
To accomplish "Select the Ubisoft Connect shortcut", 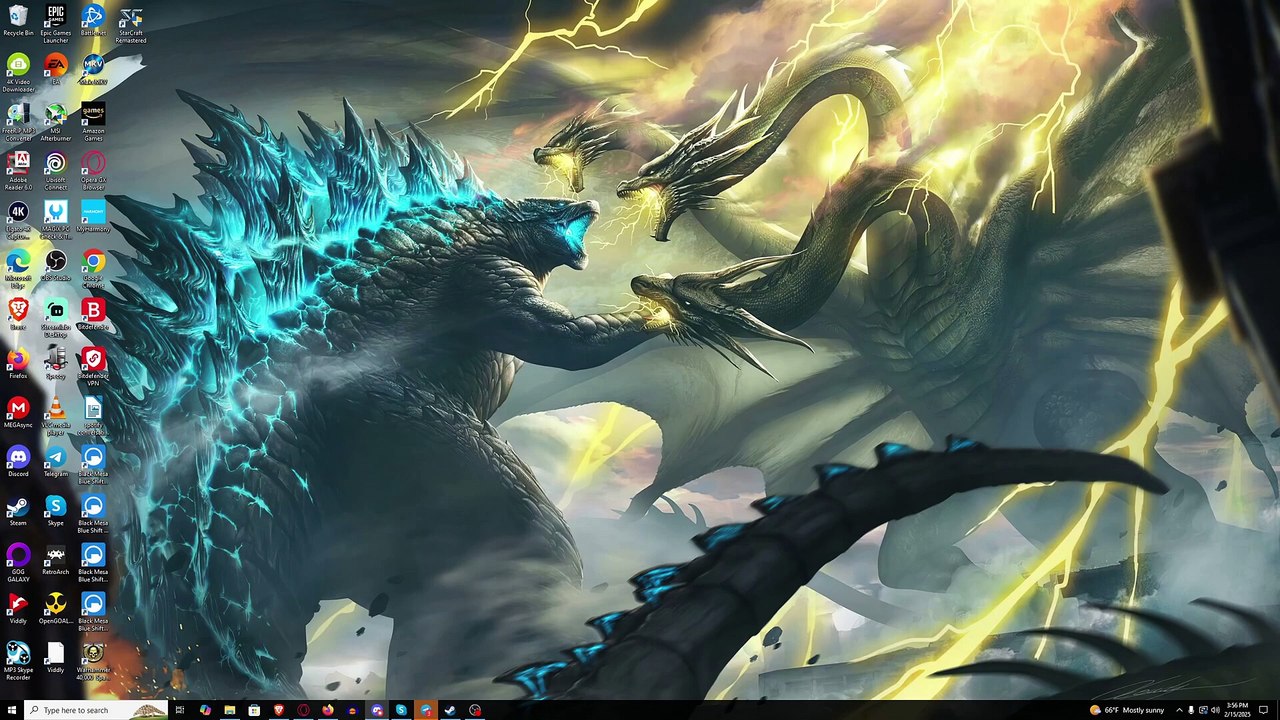I will (56, 171).
